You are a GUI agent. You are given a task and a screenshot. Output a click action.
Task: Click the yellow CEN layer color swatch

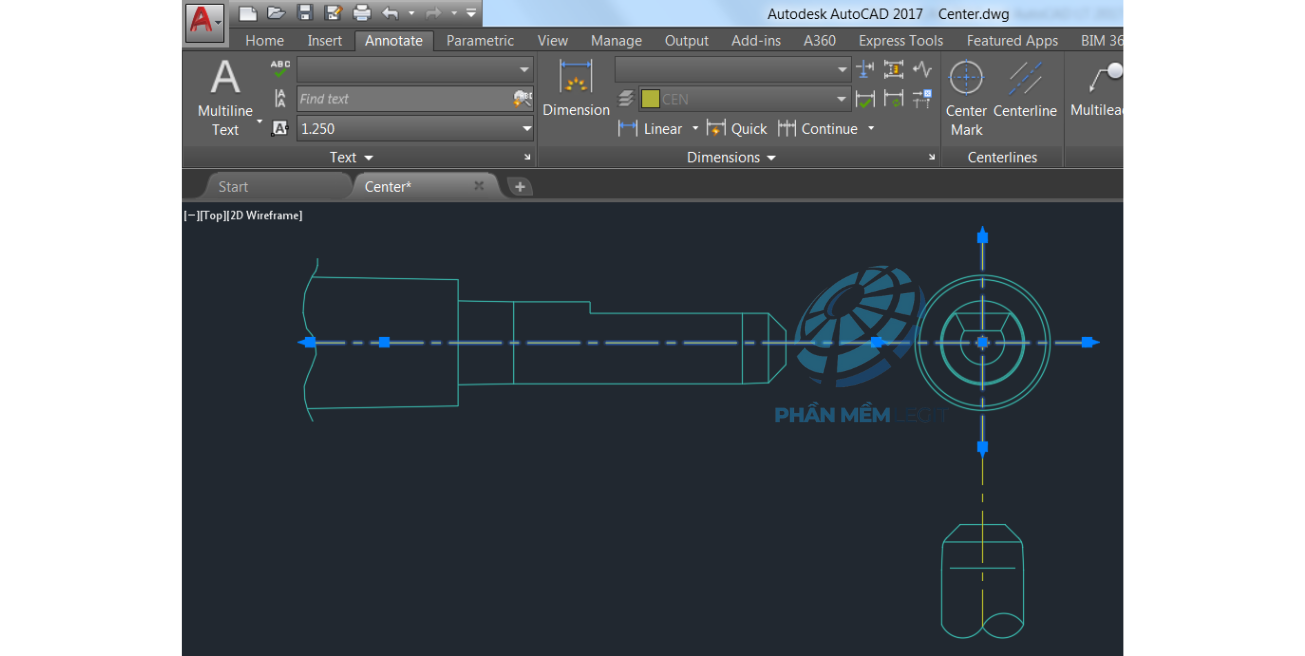click(650, 99)
